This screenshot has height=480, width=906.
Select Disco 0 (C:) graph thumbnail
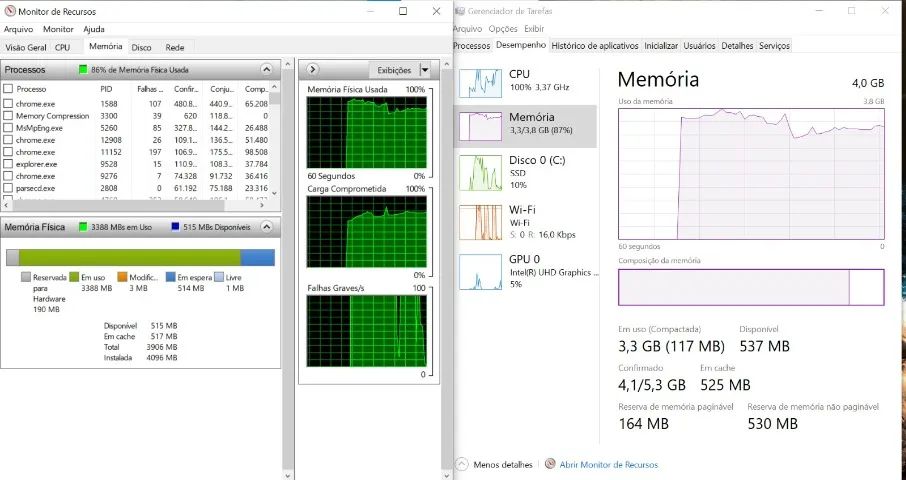tap(480, 173)
